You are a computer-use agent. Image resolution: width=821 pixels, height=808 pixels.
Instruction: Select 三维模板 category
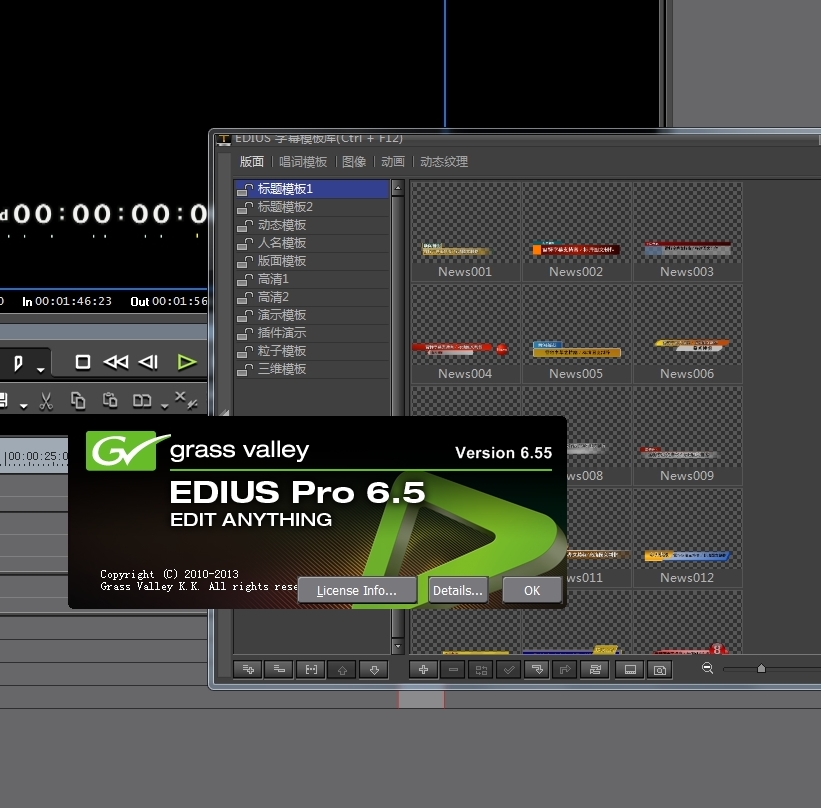coord(312,369)
